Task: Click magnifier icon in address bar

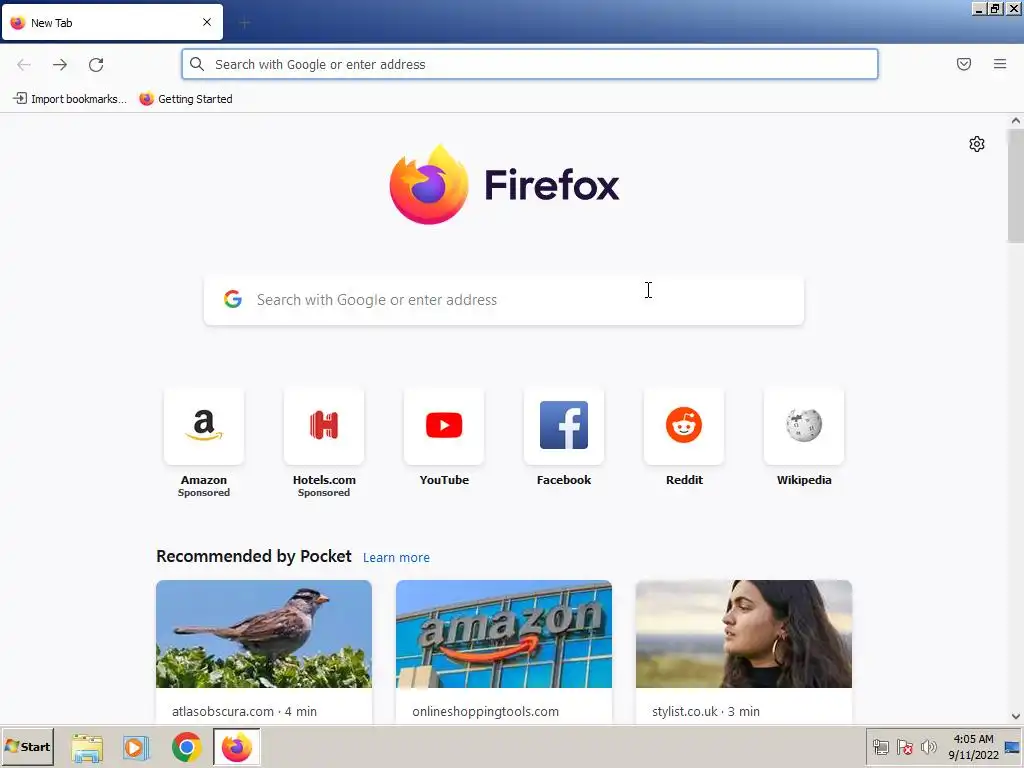Action: click(x=197, y=64)
